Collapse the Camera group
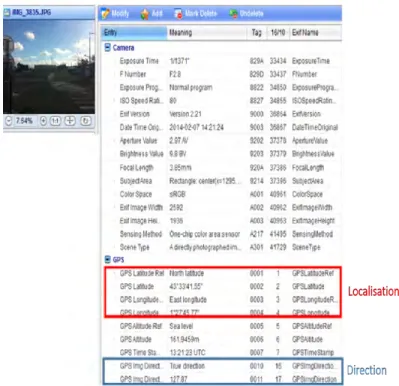 tap(108, 47)
